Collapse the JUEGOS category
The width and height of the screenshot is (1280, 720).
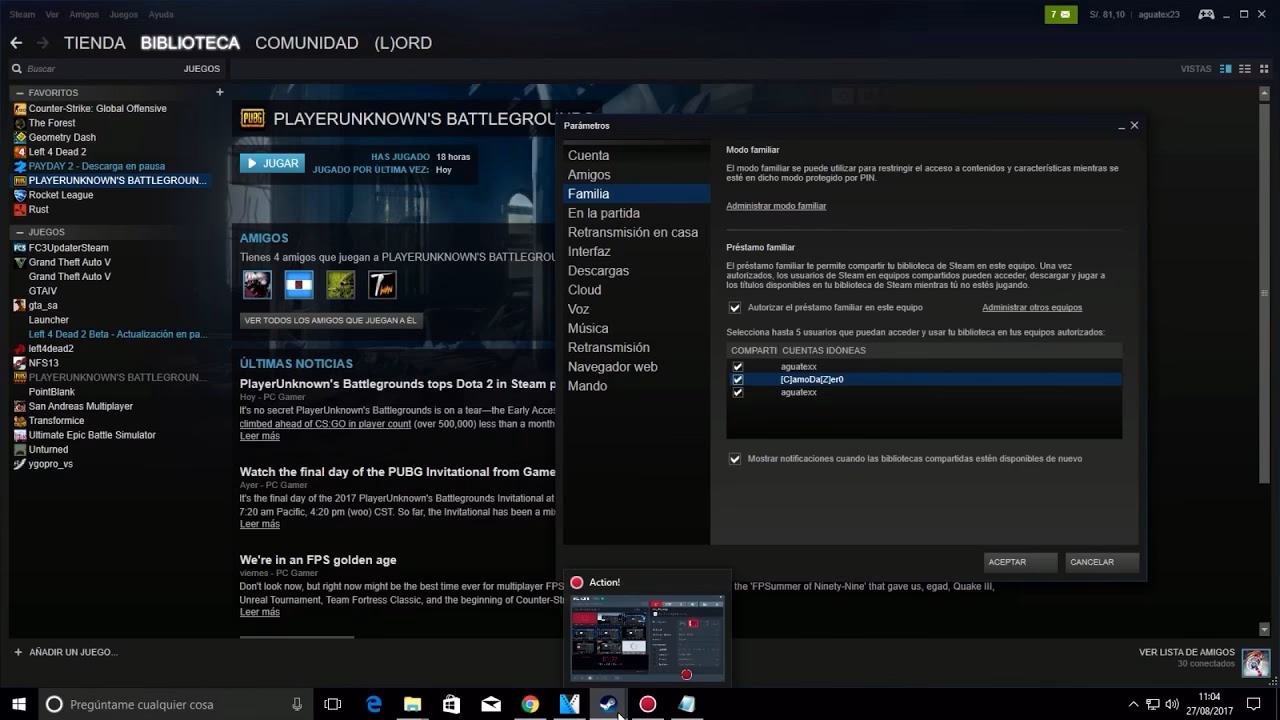[x=20, y=232]
